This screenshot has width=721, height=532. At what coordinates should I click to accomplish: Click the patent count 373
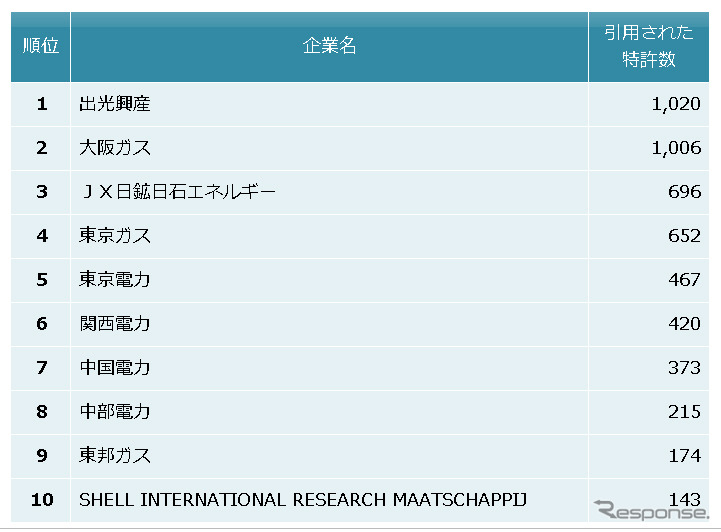tap(684, 368)
